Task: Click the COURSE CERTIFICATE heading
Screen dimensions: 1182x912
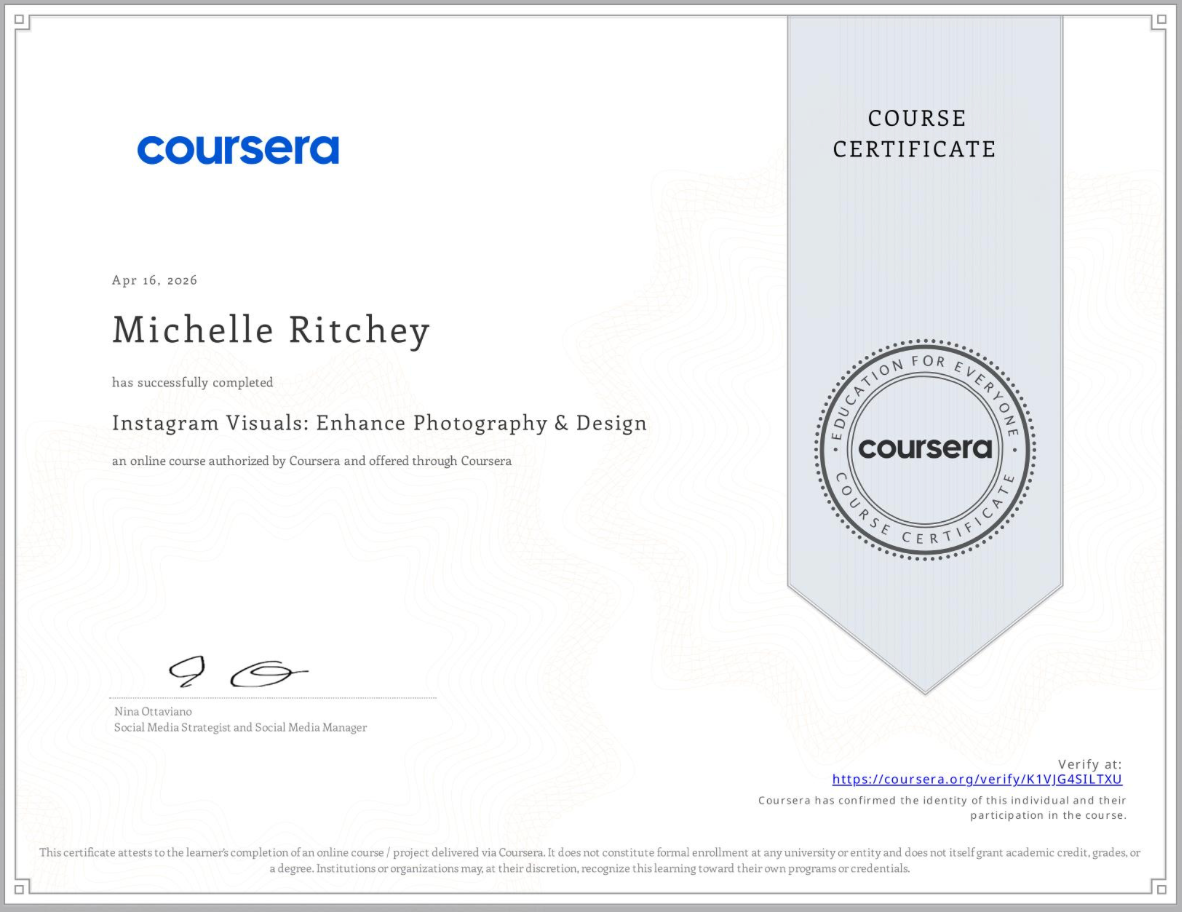Action: [x=914, y=133]
